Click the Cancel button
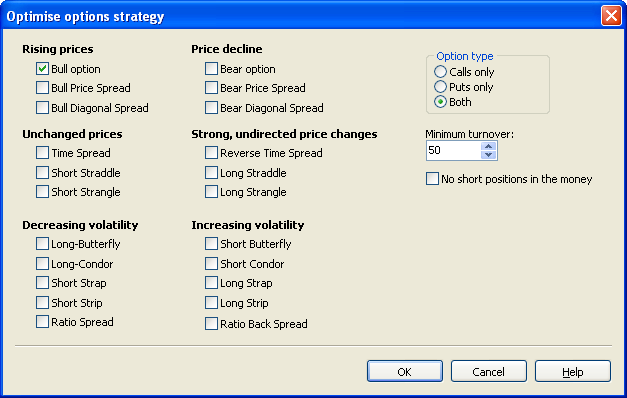Image resolution: width=627 pixels, height=398 pixels. pos(489,371)
